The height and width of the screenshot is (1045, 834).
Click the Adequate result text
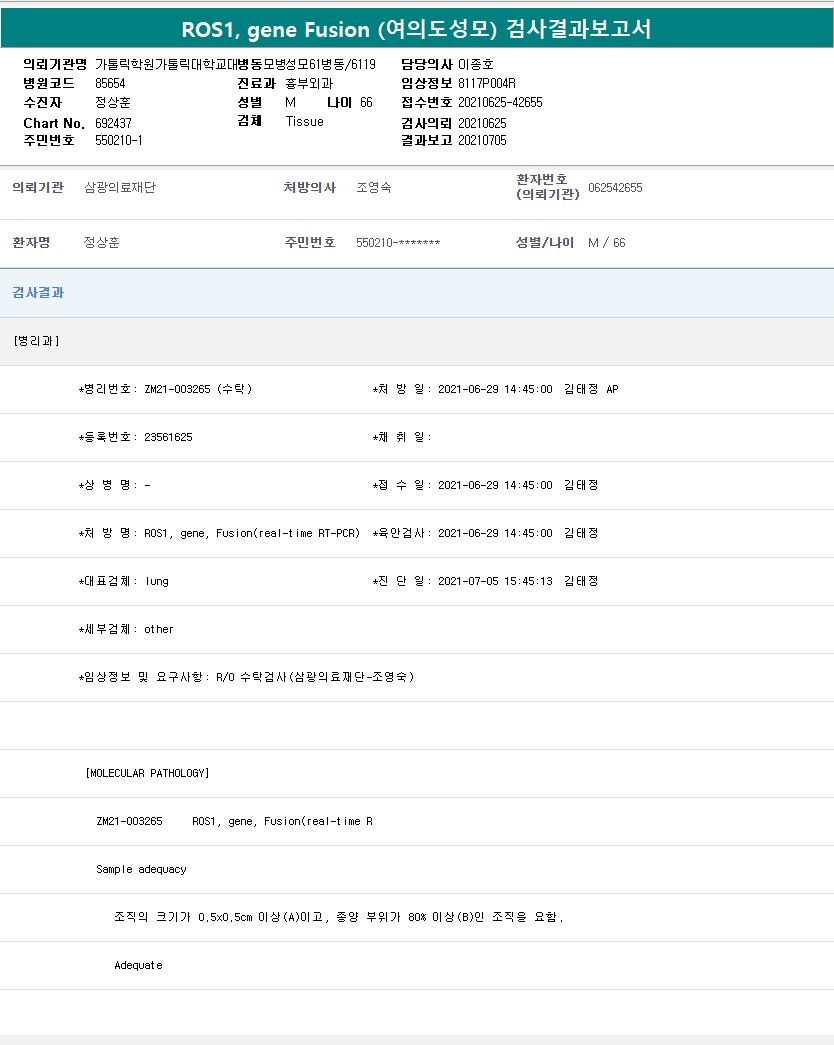pos(138,965)
